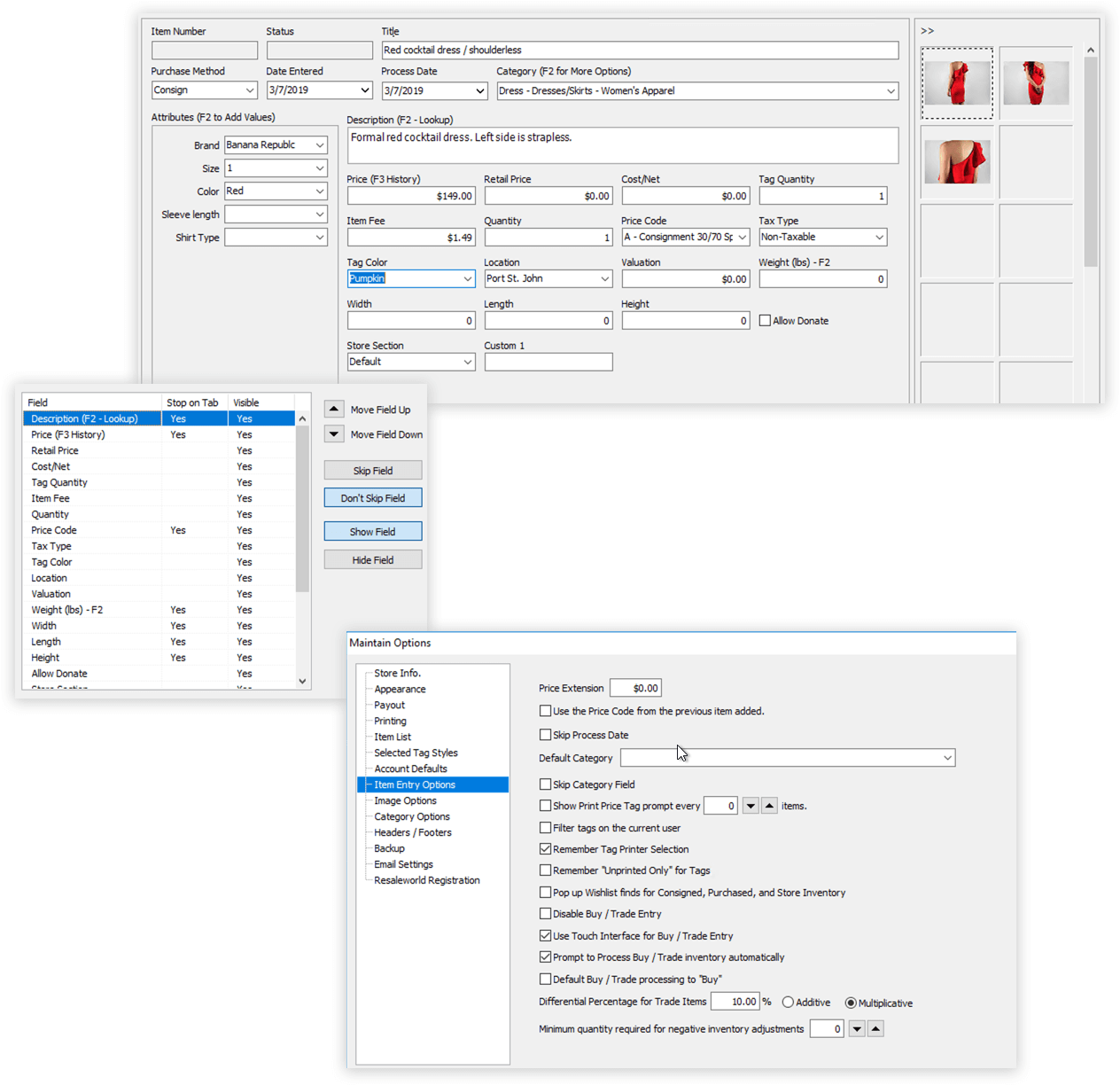The image size is (1120, 1085).
Task: Select the red dress back view thumbnail
Action: click(x=957, y=161)
